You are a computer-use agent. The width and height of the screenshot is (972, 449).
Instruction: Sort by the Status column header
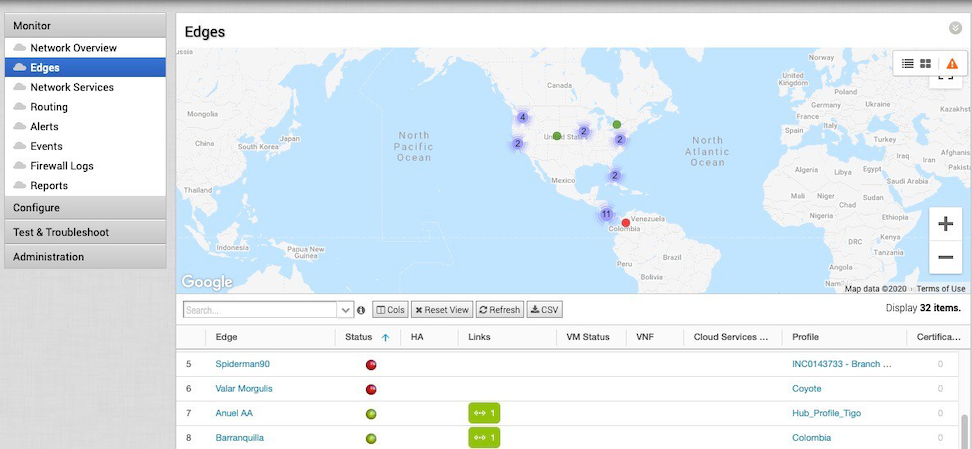coord(358,337)
